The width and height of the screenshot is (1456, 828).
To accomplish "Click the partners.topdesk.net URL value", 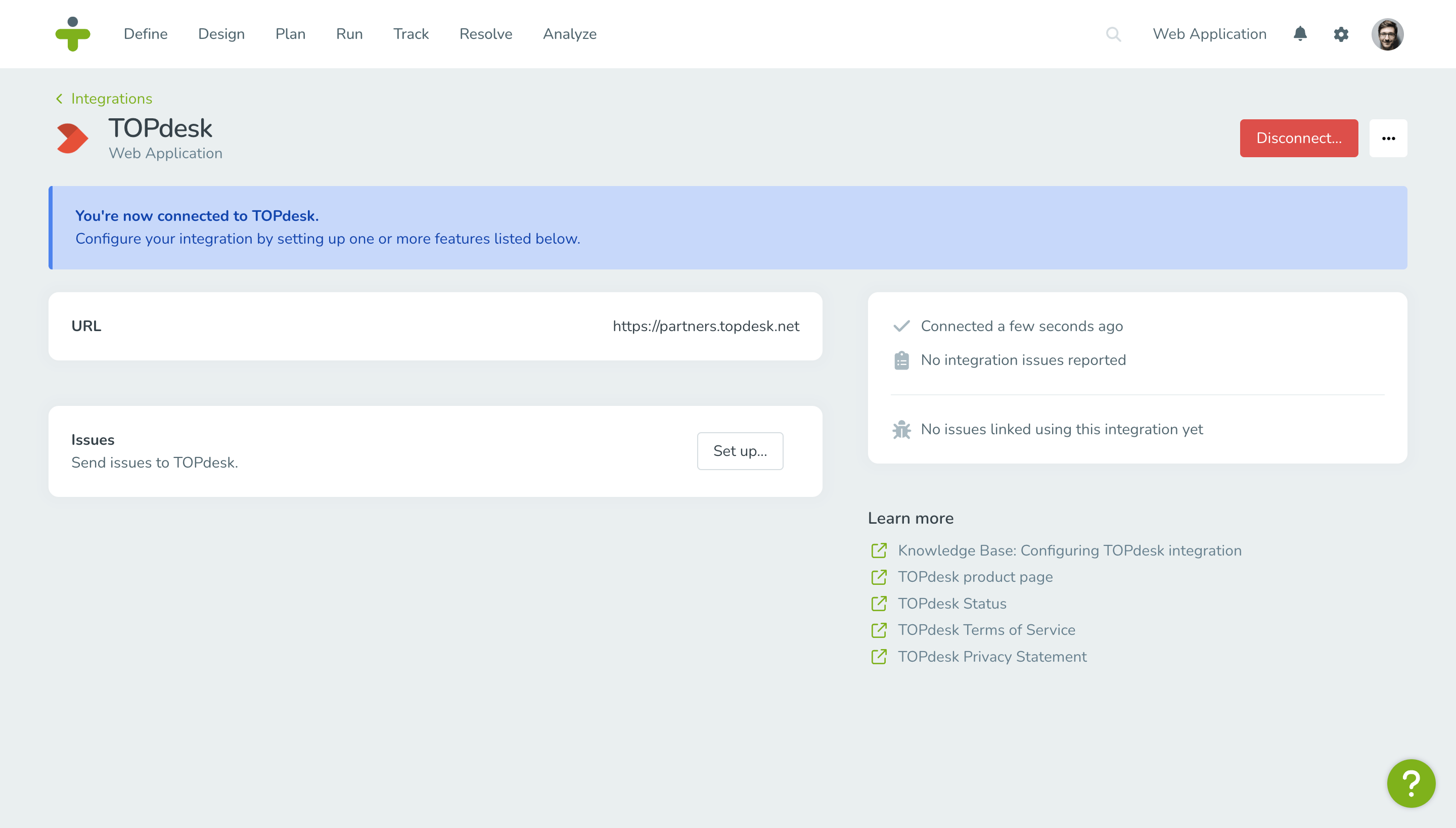I will 705,327.
